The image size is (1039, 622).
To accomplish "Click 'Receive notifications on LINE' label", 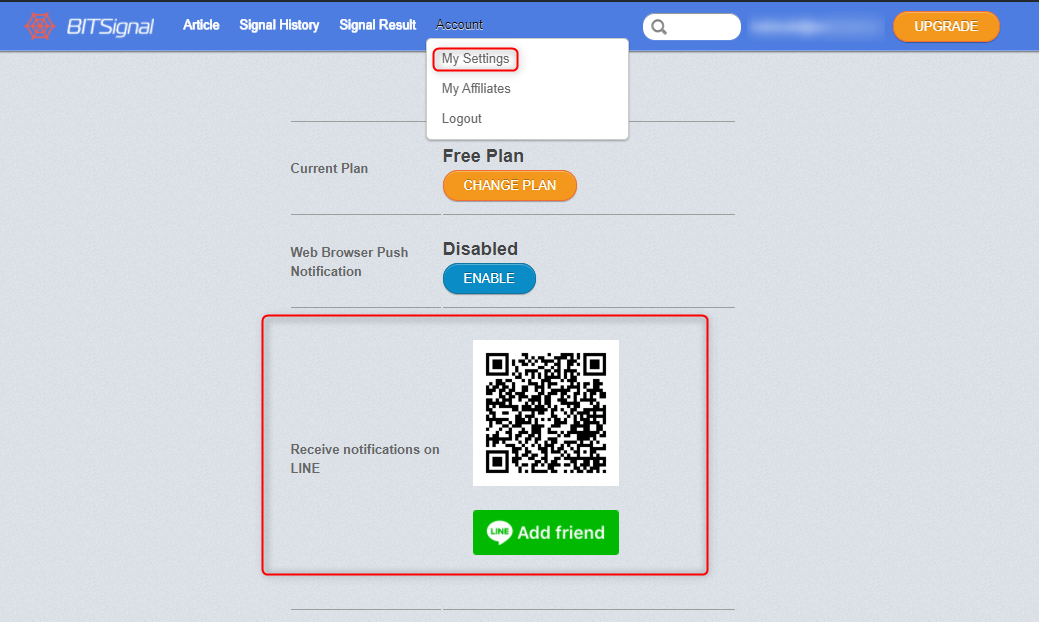I will (364, 458).
